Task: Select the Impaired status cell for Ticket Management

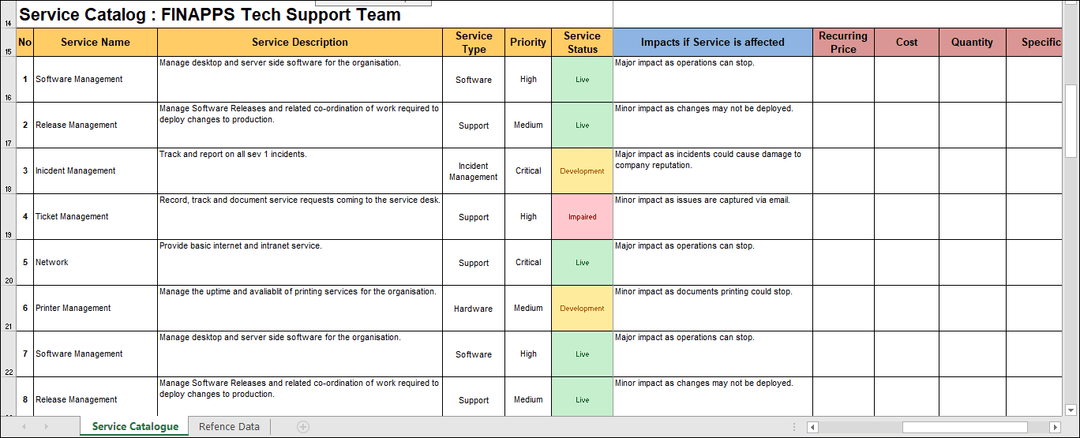Action: pos(582,217)
